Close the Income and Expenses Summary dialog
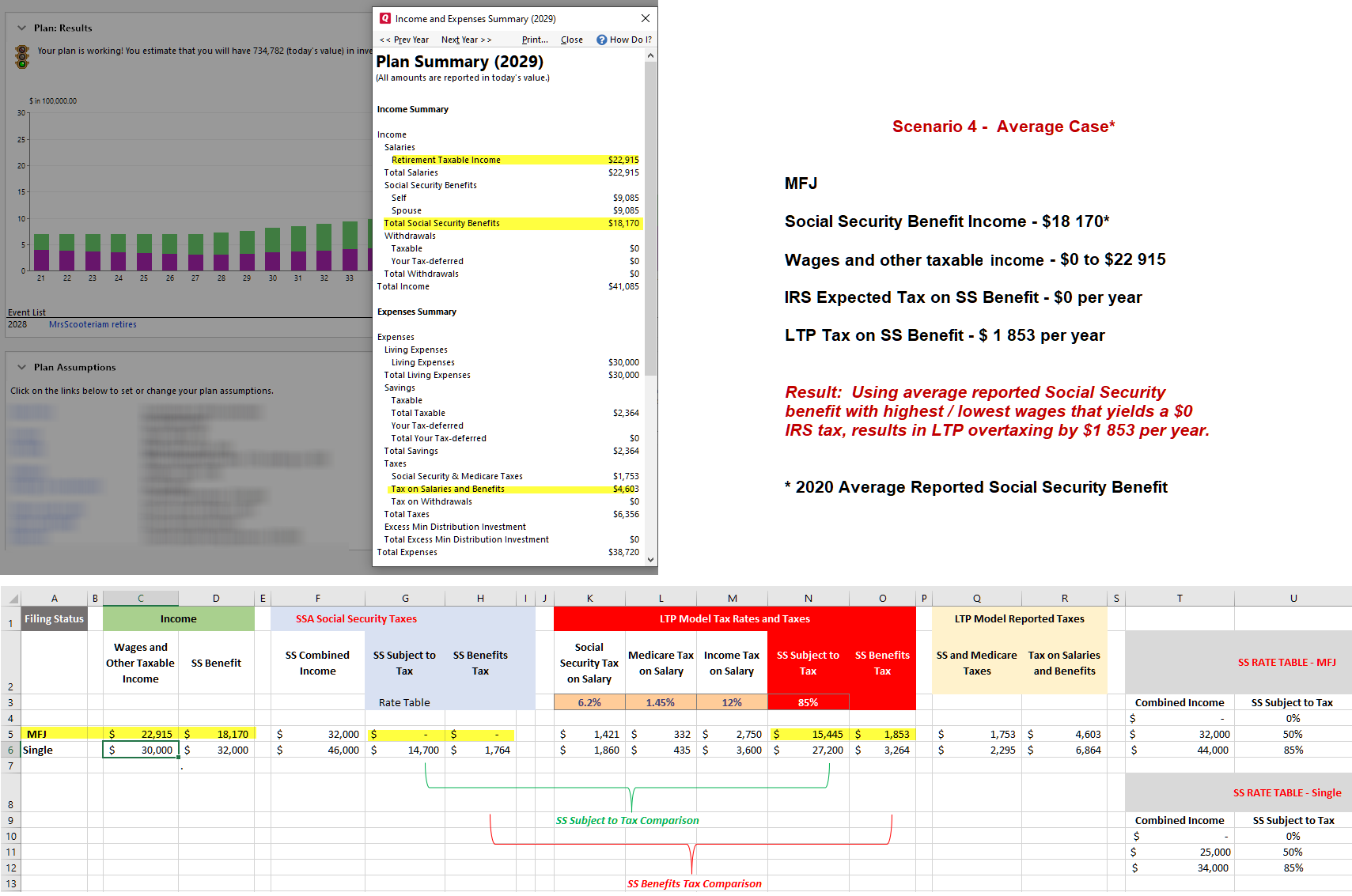 pos(646,18)
